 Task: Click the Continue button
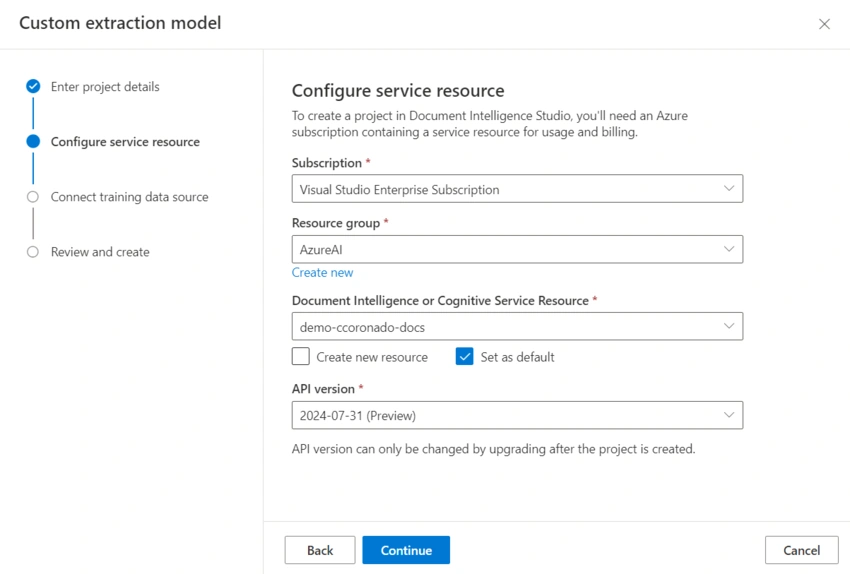pyautogui.click(x=406, y=550)
